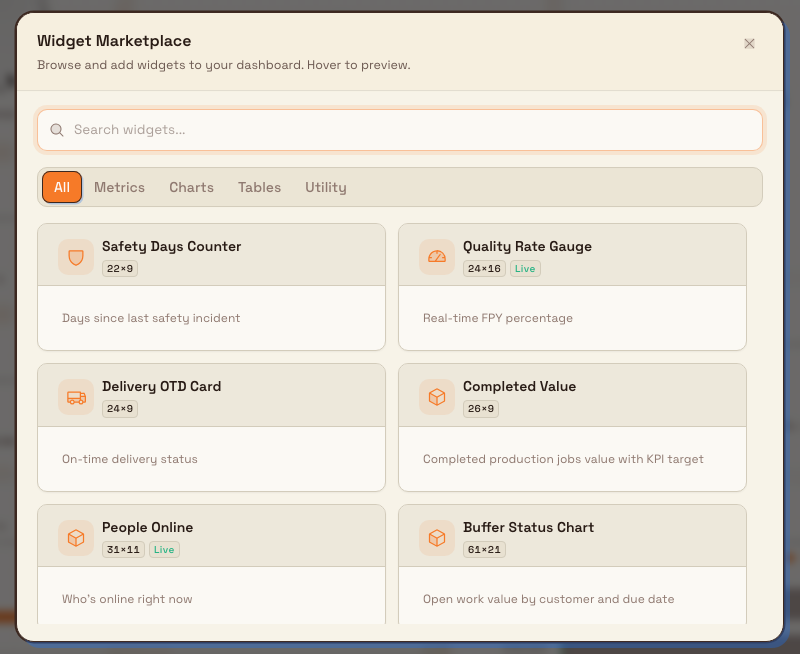Click the box icon on Completed Value

[437, 397]
